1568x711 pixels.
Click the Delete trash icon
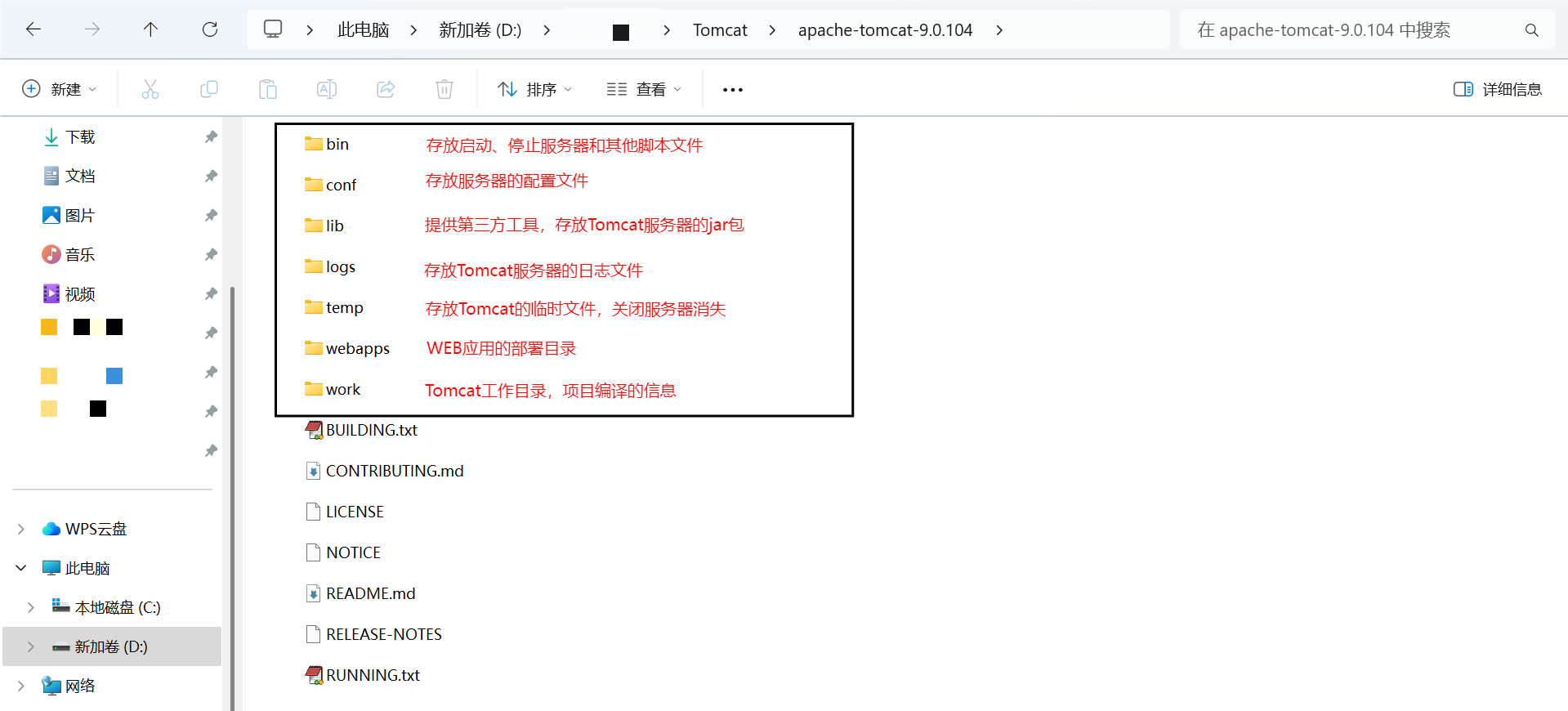coord(444,89)
